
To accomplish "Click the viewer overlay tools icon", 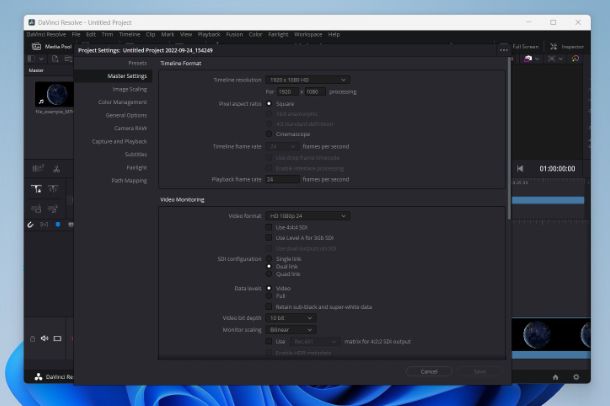I will pyautogui.click(x=551, y=59).
